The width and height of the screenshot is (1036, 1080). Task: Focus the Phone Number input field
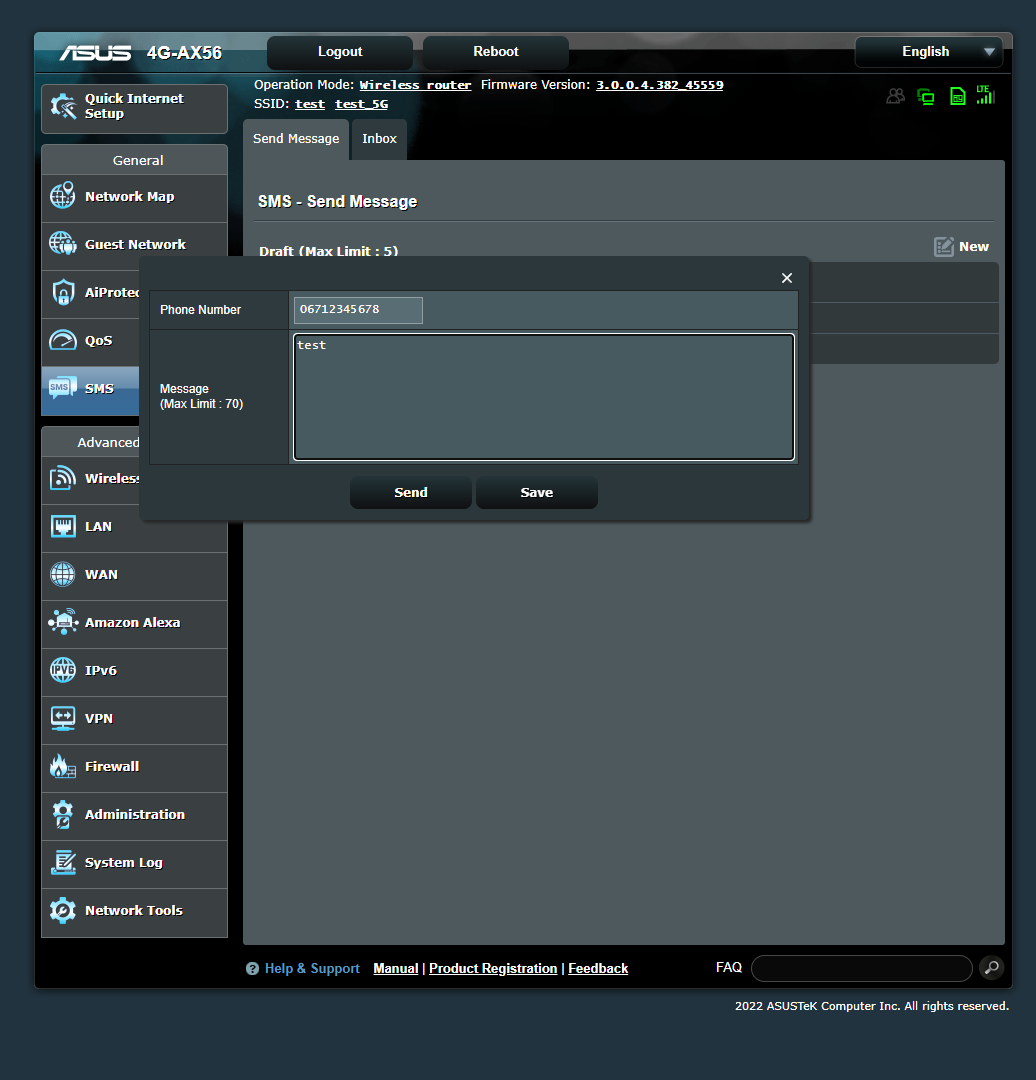pyautogui.click(x=358, y=310)
